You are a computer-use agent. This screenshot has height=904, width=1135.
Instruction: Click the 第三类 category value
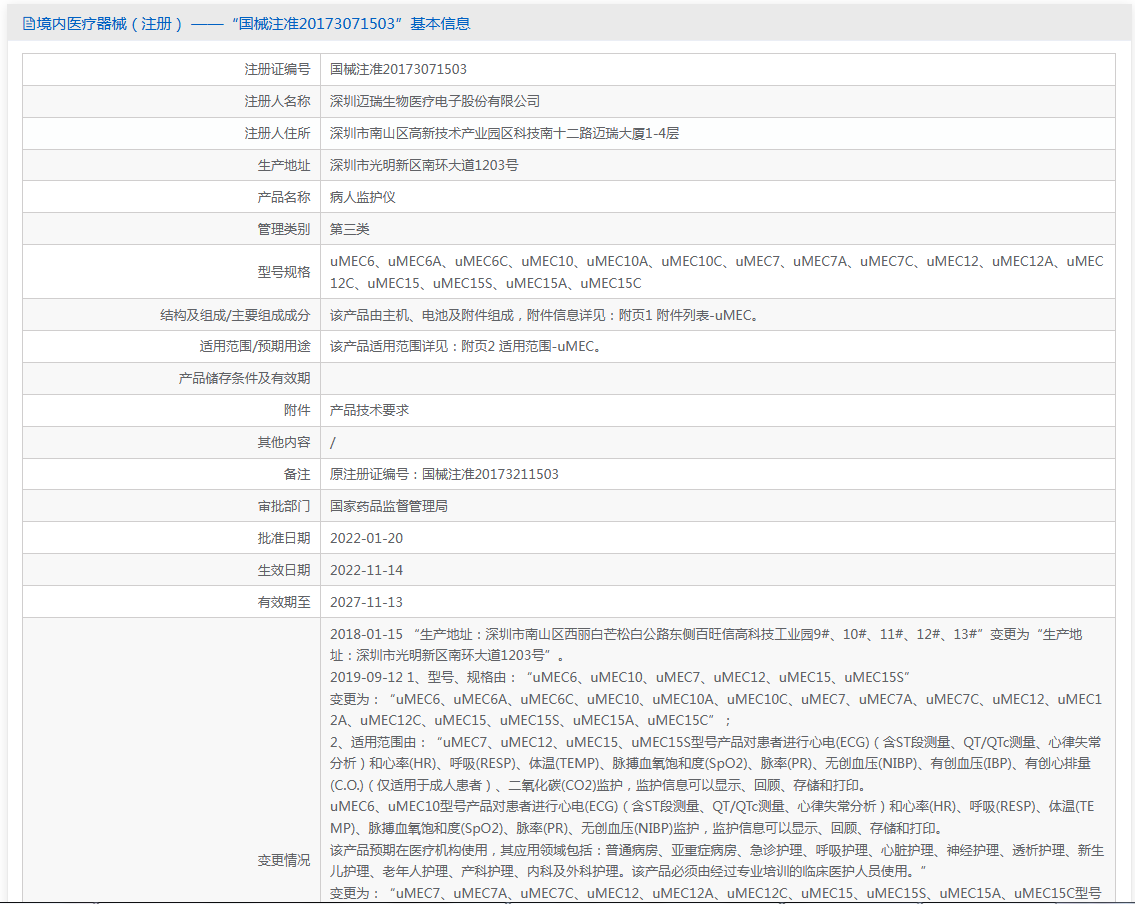(350, 229)
